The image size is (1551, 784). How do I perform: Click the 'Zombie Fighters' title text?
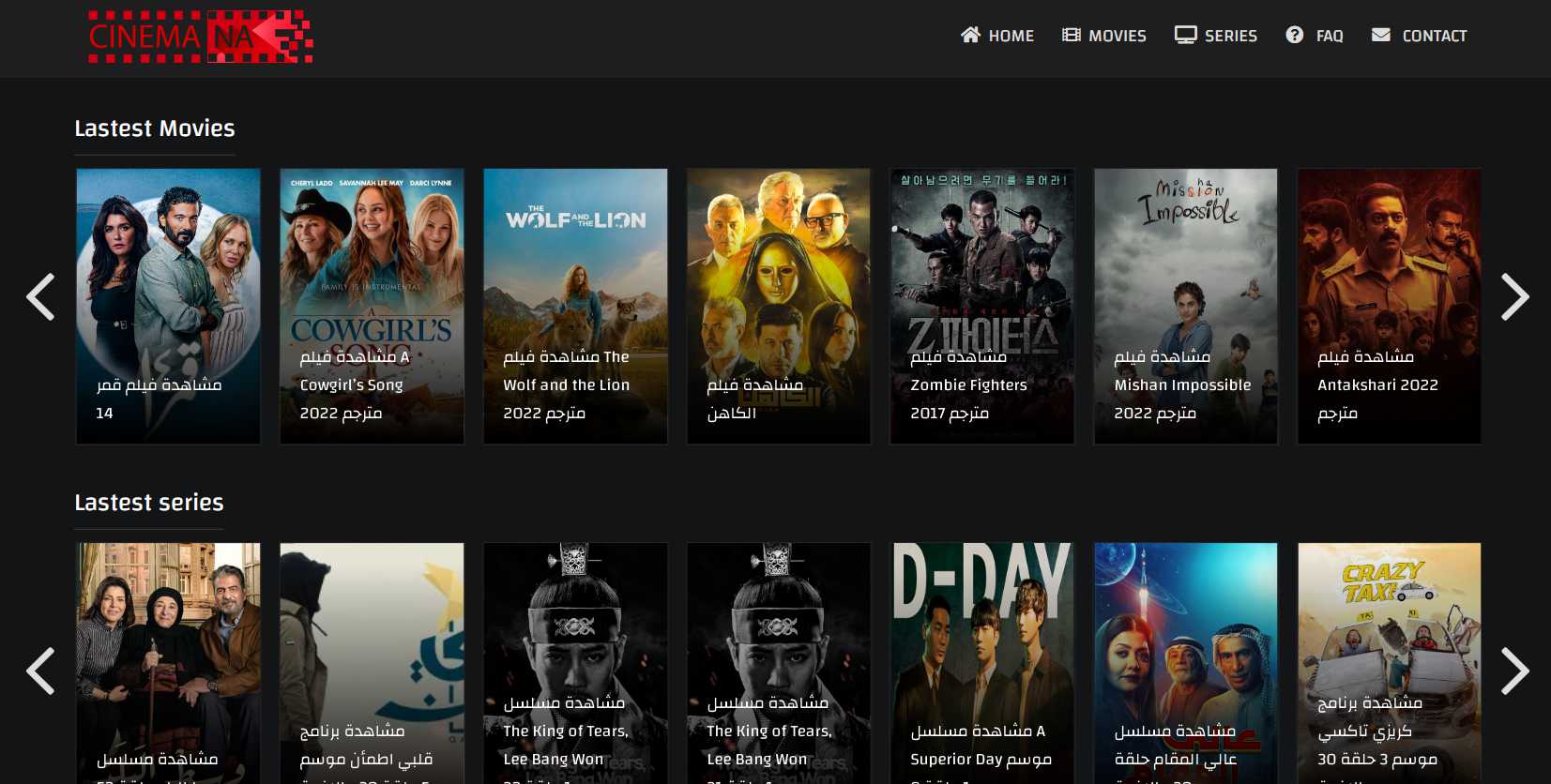pos(968,384)
